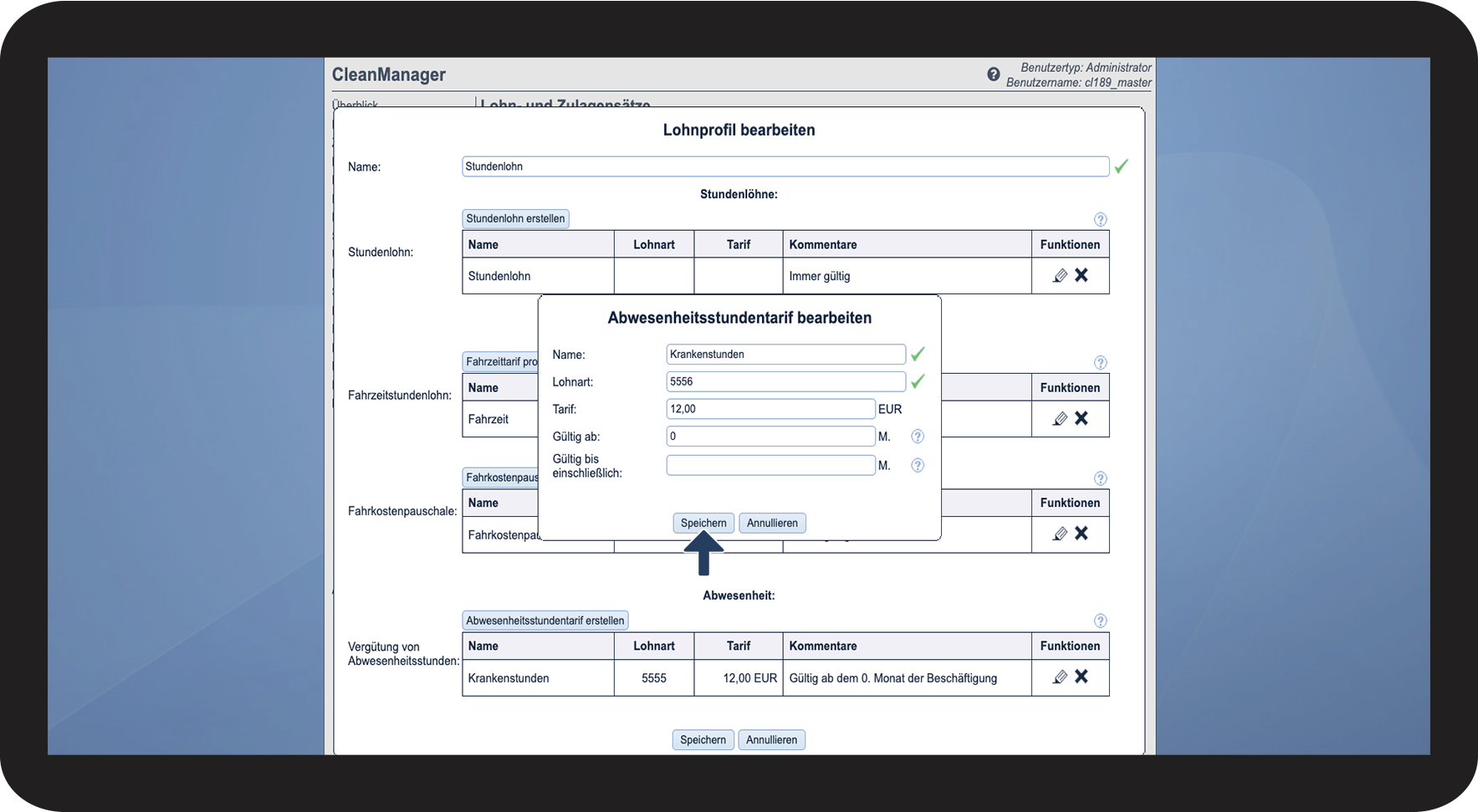Focus the Lohnart field containing 5556
1478x812 pixels.
point(785,382)
